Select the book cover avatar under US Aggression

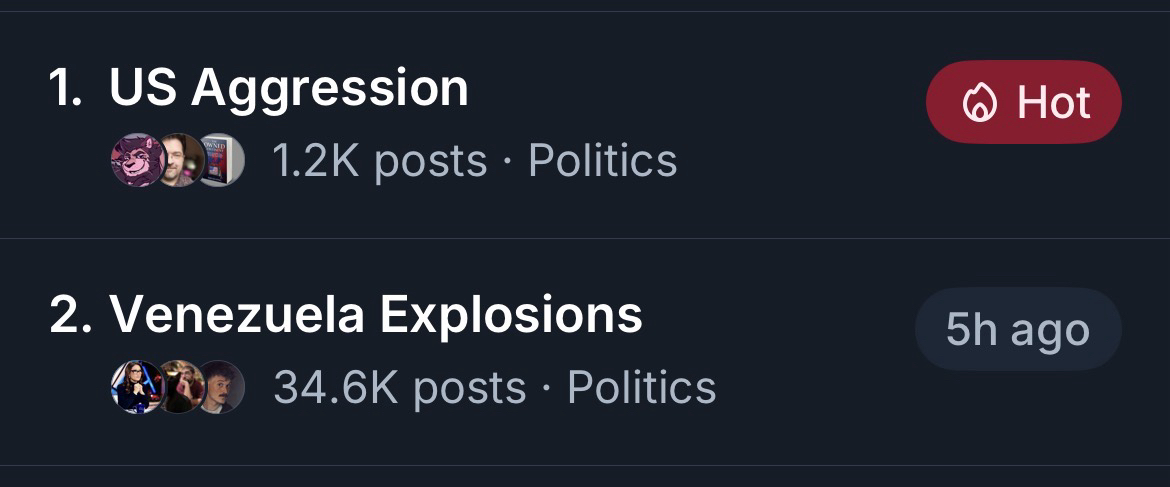coord(220,161)
